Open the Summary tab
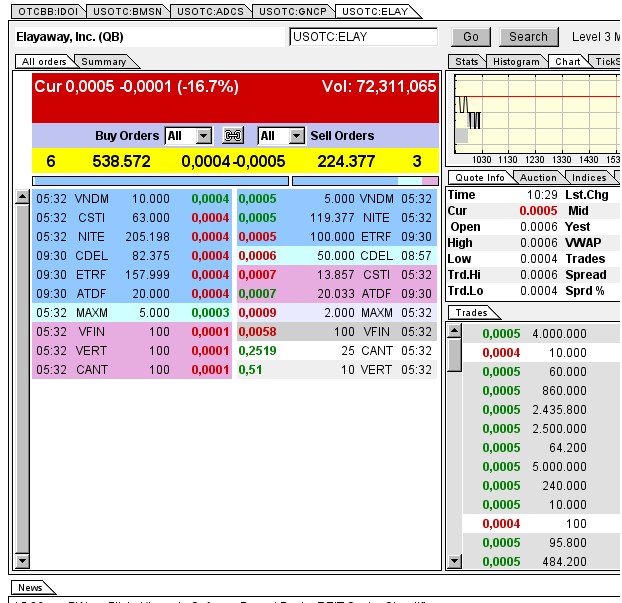This screenshot has height=603, width=622. (x=104, y=61)
